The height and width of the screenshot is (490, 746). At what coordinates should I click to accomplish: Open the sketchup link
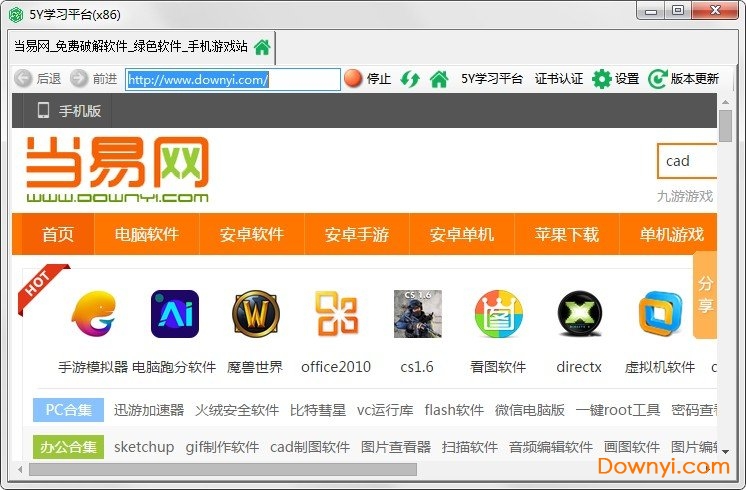(144, 447)
